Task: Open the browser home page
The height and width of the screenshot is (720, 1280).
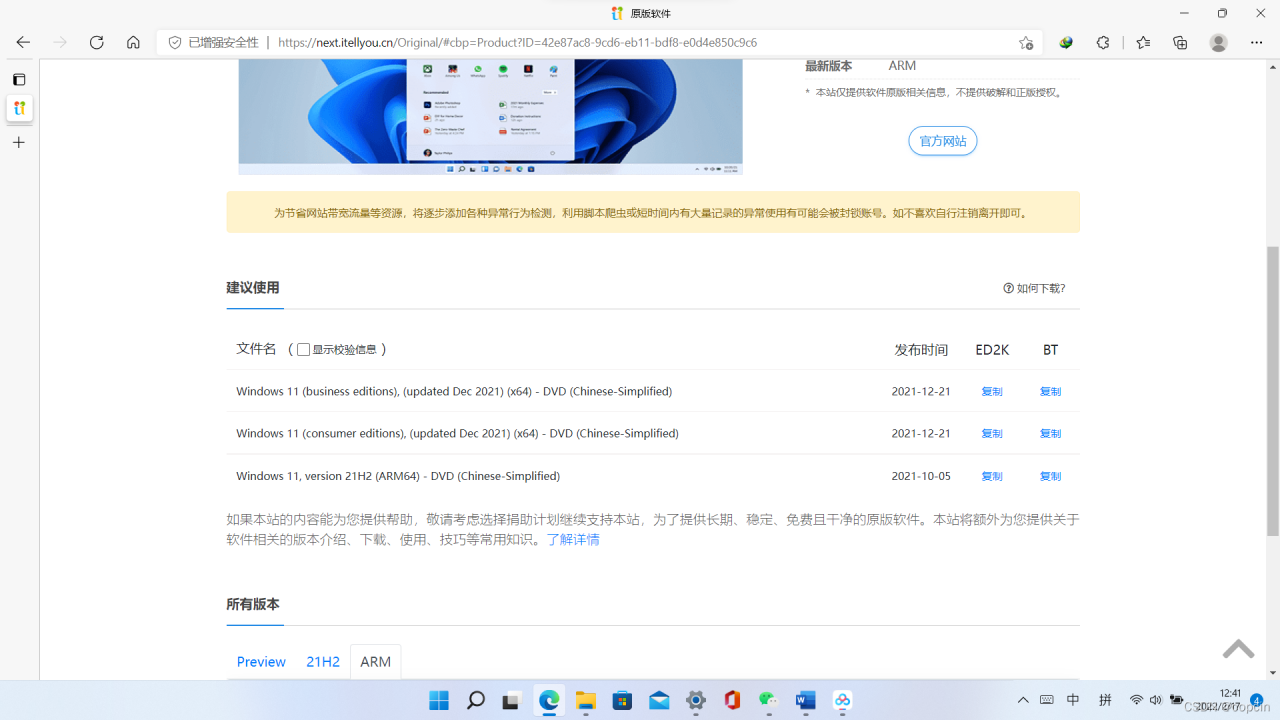Action: click(133, 43)
